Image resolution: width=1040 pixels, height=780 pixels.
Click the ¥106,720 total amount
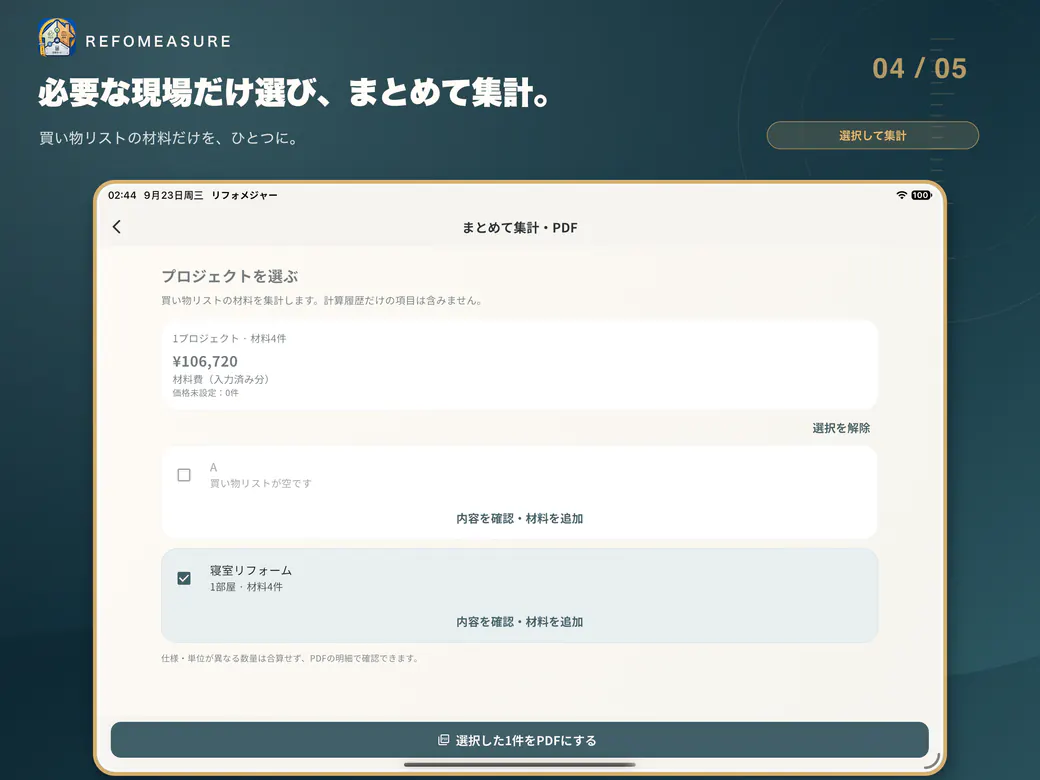[x=205, y=361]
